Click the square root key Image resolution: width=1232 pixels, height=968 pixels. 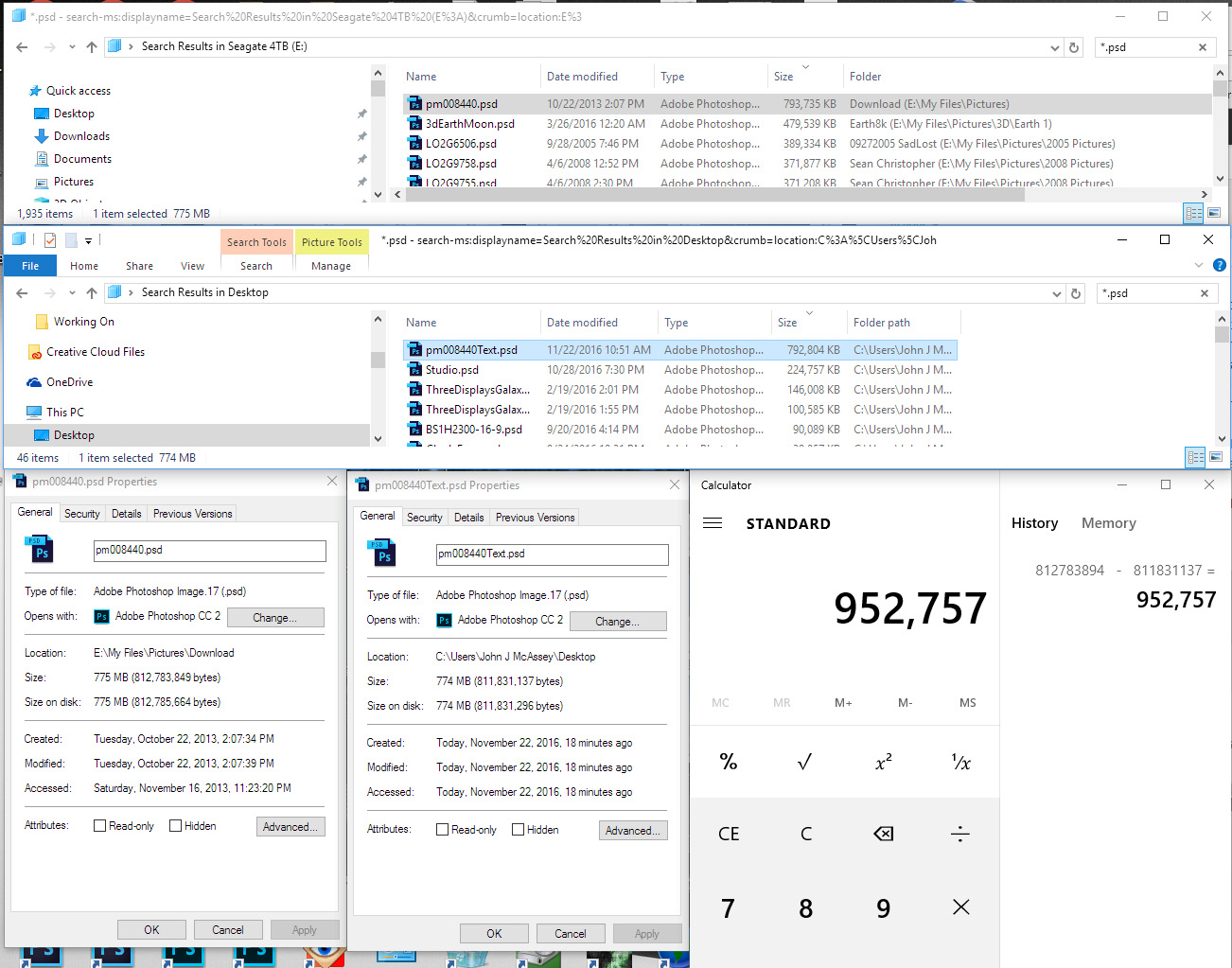click(x=805, y=762)
